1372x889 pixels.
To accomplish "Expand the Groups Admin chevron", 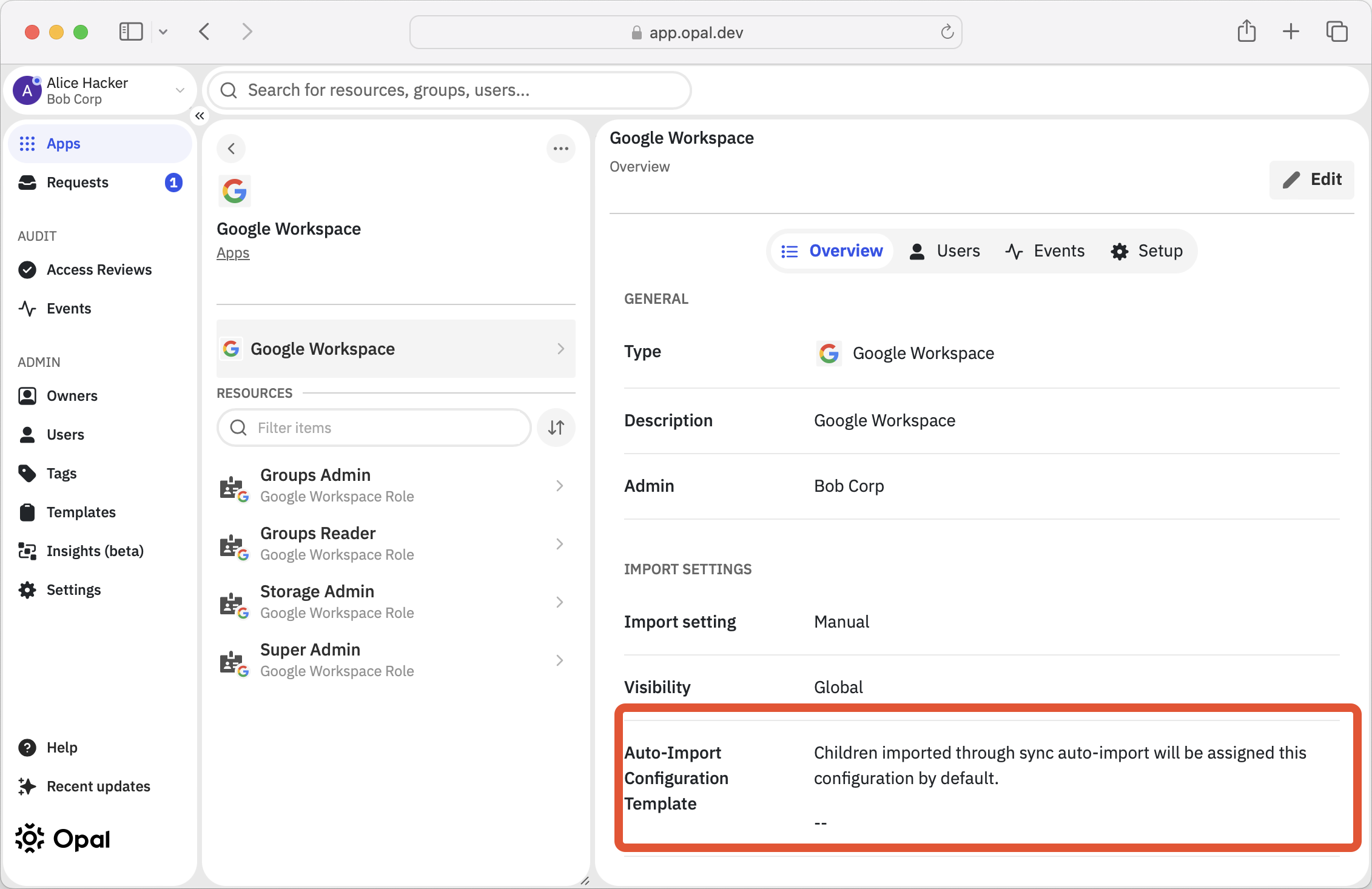I will coord(560,486).
